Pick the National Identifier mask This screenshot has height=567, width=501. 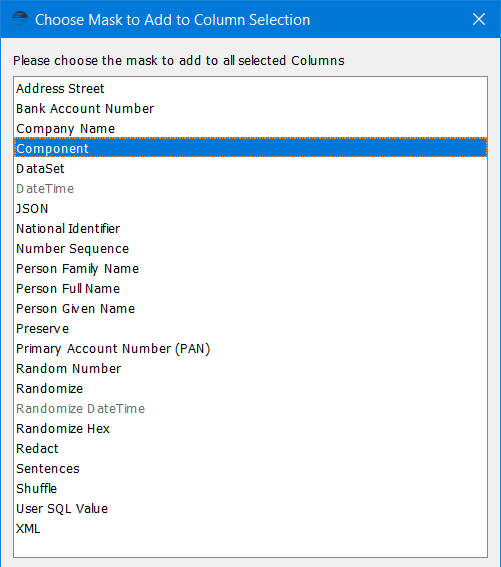point(250,229)
